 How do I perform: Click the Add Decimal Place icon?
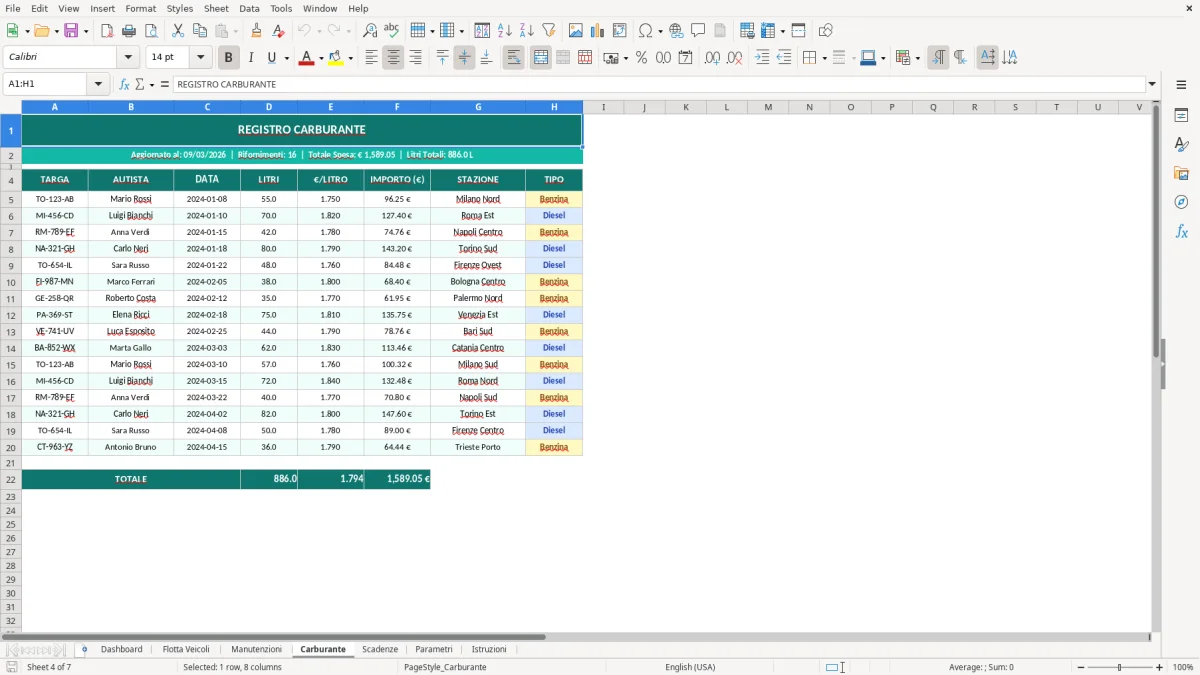click(712, 58)
